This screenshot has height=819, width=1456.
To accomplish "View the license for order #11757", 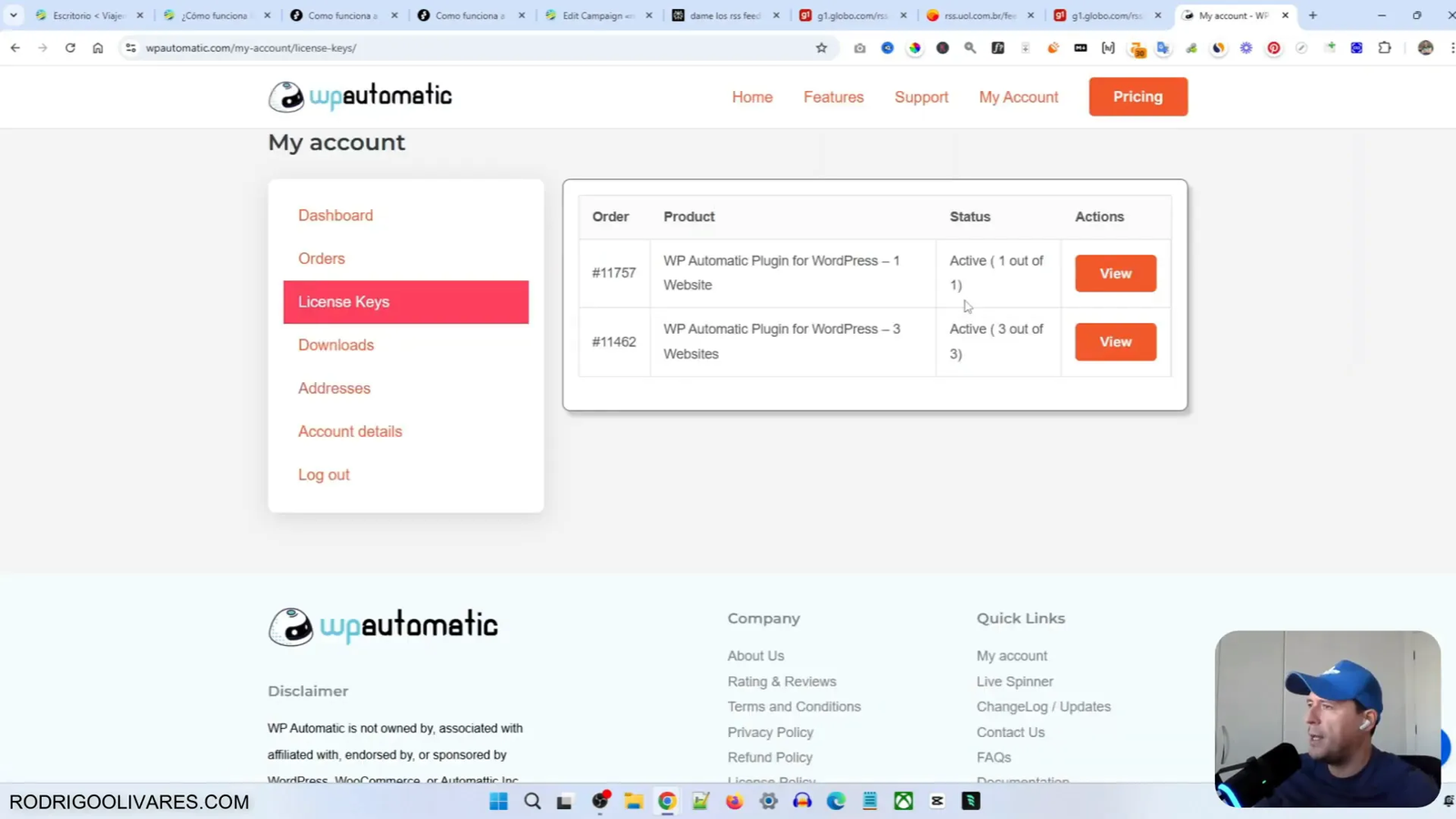I will [1115, 273].
